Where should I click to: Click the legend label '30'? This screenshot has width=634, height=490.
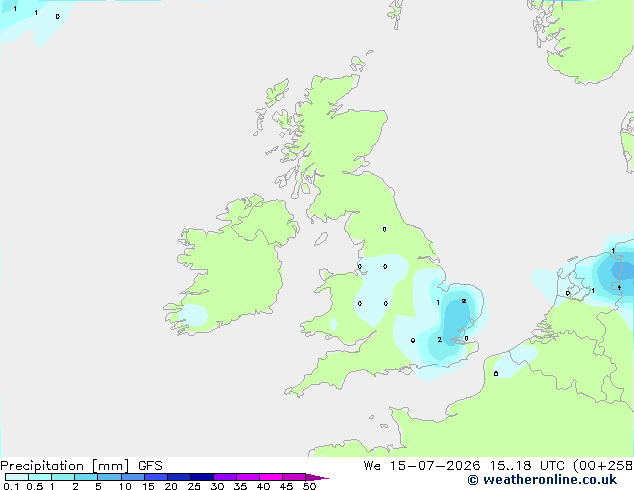(217, 486)
